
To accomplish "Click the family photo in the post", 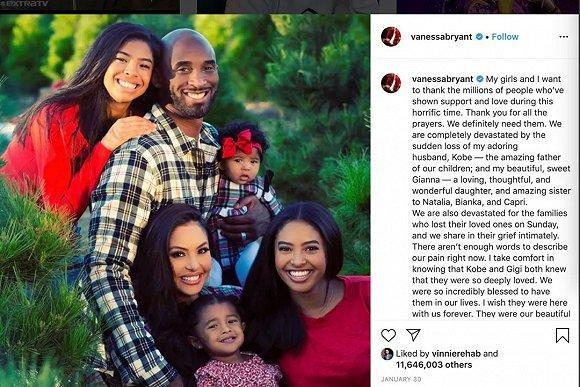I will 185,201.
